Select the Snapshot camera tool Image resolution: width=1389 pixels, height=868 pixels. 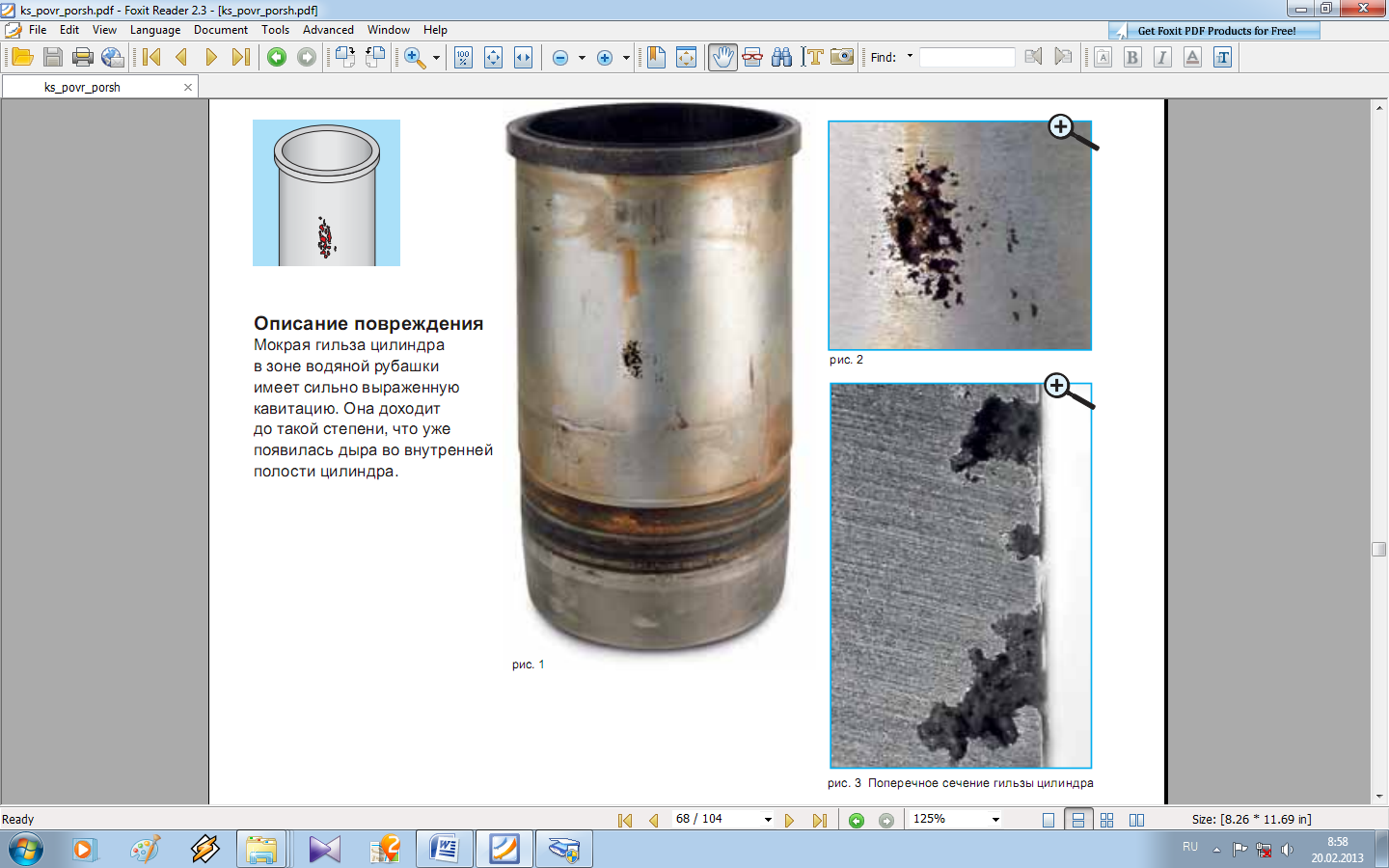tap(842, 58)
